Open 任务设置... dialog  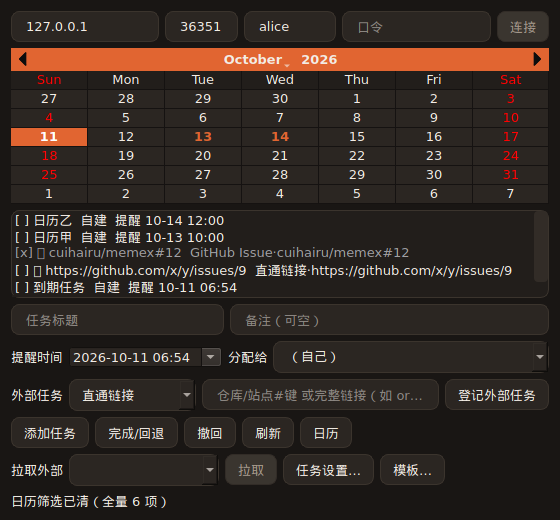tap(328, 470)
